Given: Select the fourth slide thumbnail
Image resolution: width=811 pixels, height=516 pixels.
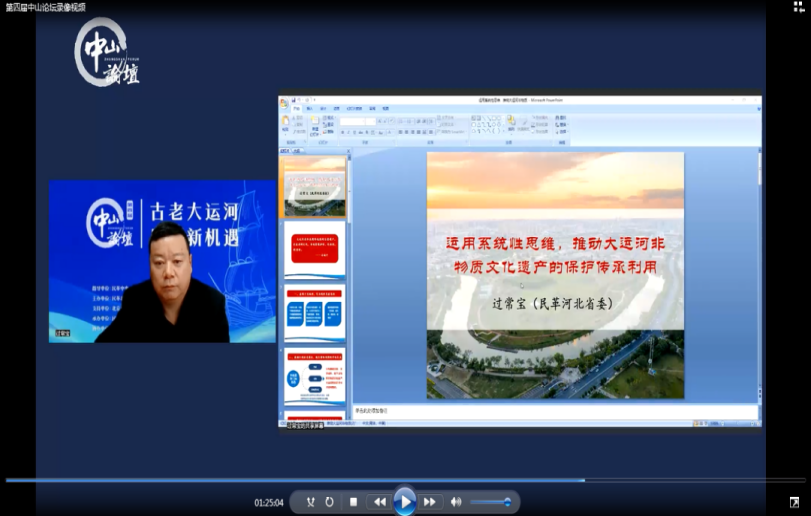Looking at the screenshot, I should click(315, 374).
